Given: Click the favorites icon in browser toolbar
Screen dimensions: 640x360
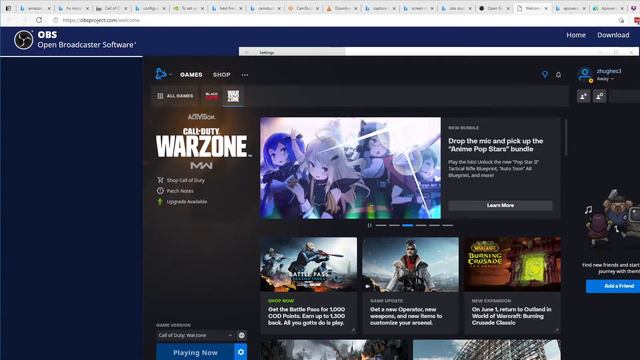Looking at the screenshot, I should 621,20.
